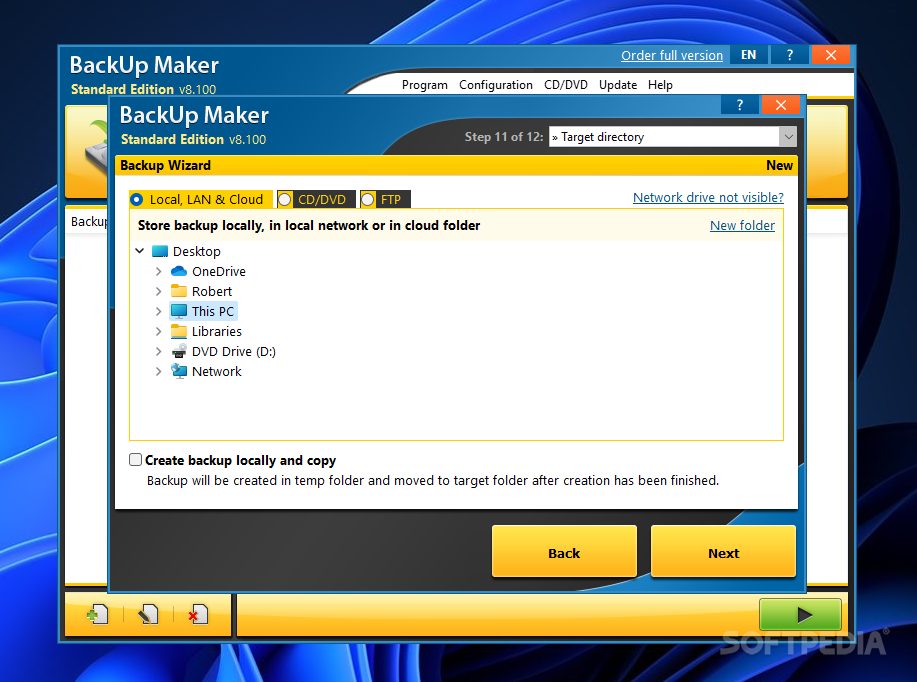Select the Desktop tree label

pyautogui.click(x=196, y=252)
